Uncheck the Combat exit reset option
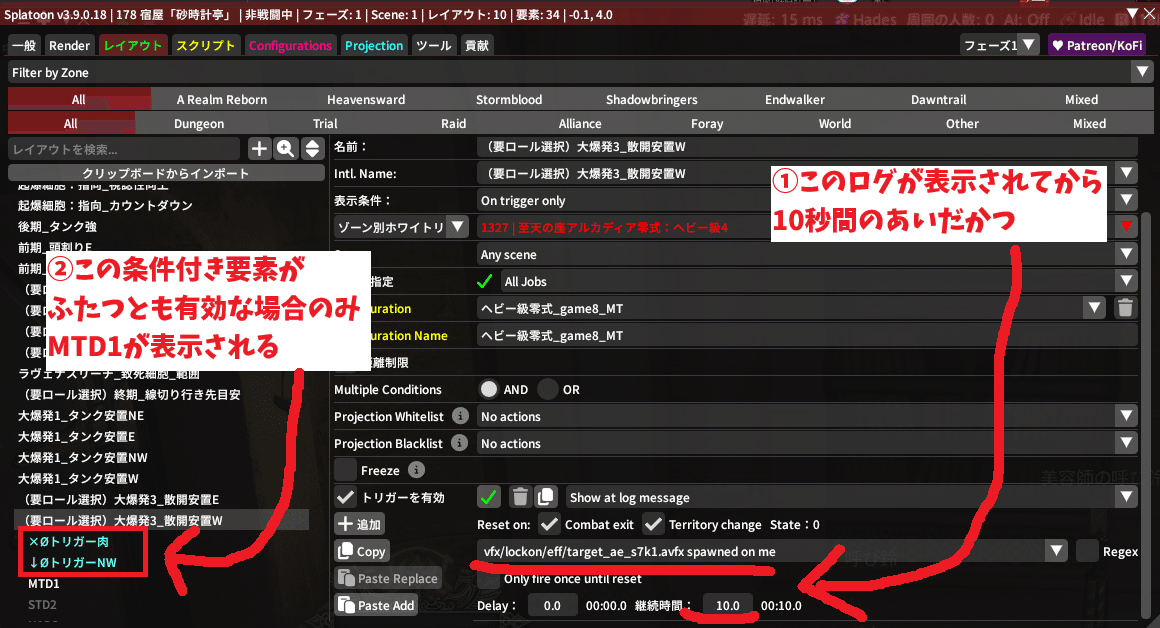This screenshot has height=628, width=1160. [549, 524]
